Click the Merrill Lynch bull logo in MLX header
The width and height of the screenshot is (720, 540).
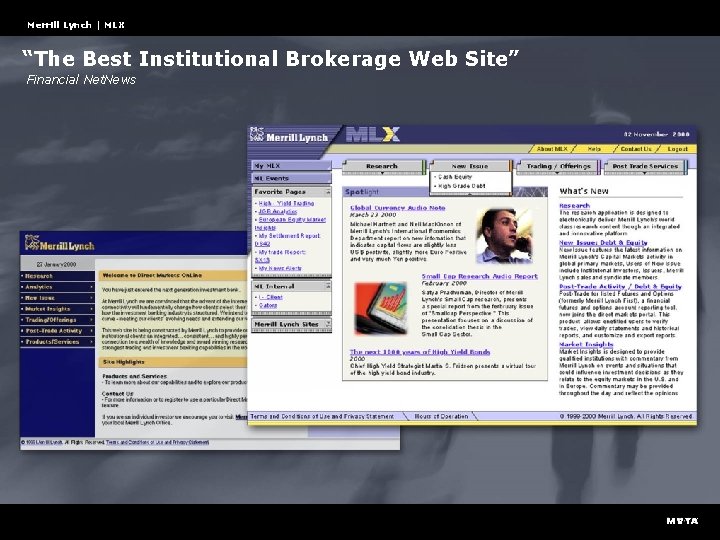(257, 135)
